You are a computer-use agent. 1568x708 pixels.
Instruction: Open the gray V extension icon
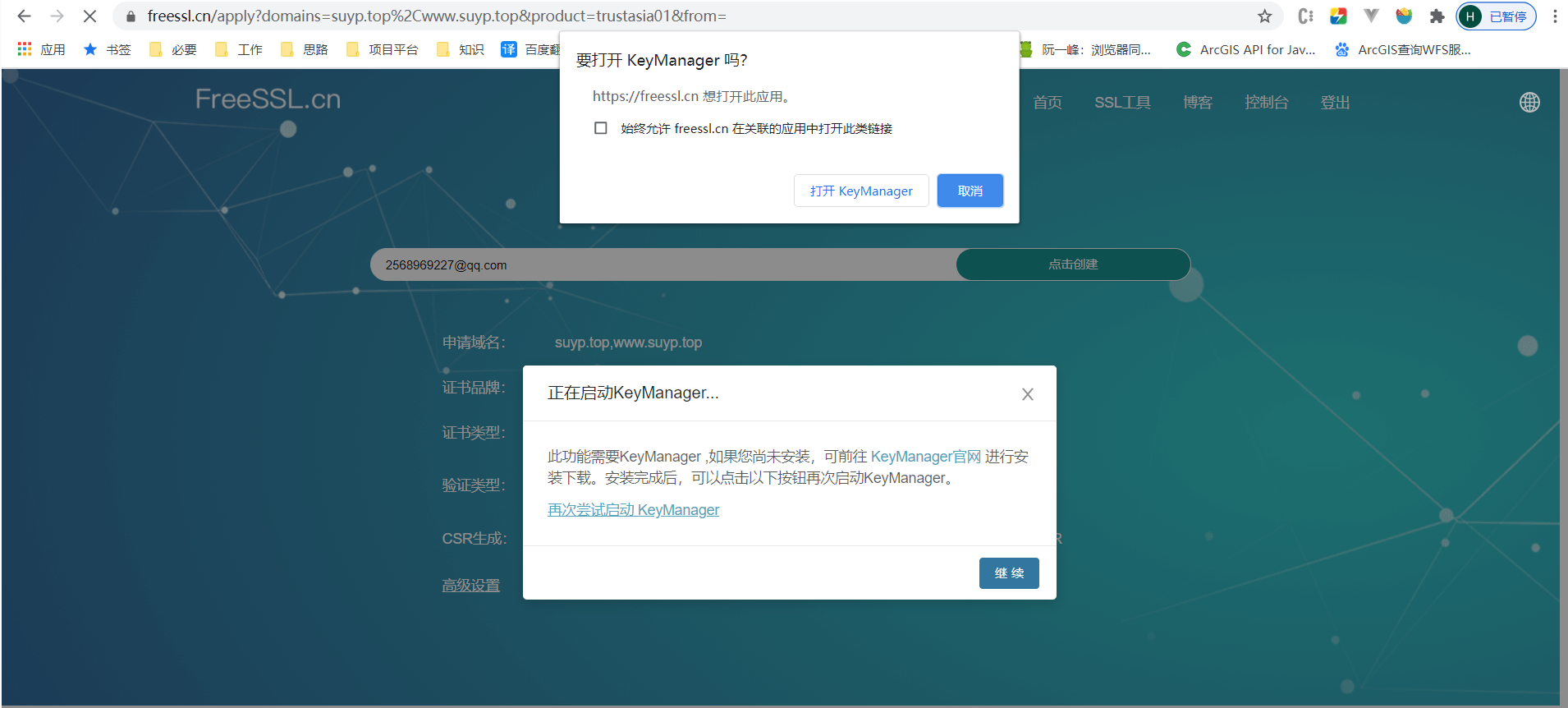pos(1371,16)
